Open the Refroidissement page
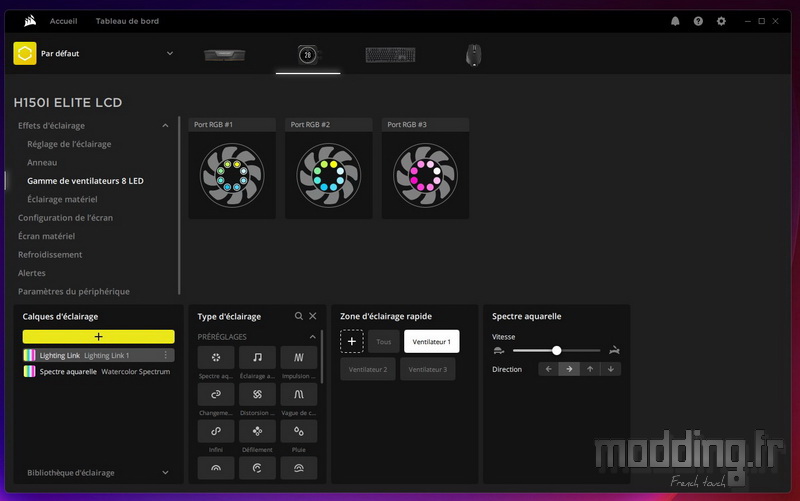Viewport: 800px width, 501px height. coord(50,254)
